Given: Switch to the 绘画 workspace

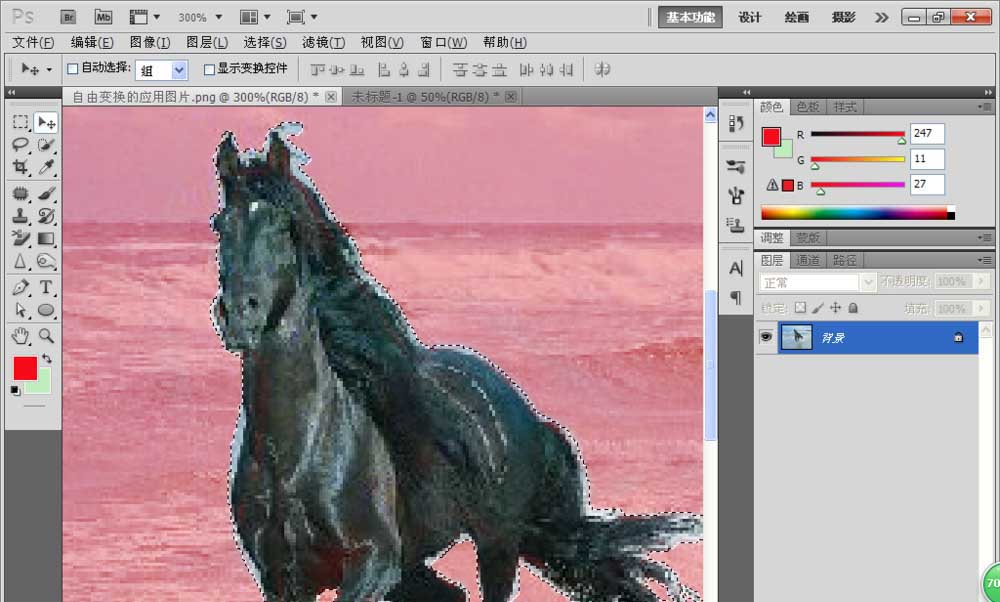Looking at the screenshot, I should pyautogui.click(x=796, y=17).
